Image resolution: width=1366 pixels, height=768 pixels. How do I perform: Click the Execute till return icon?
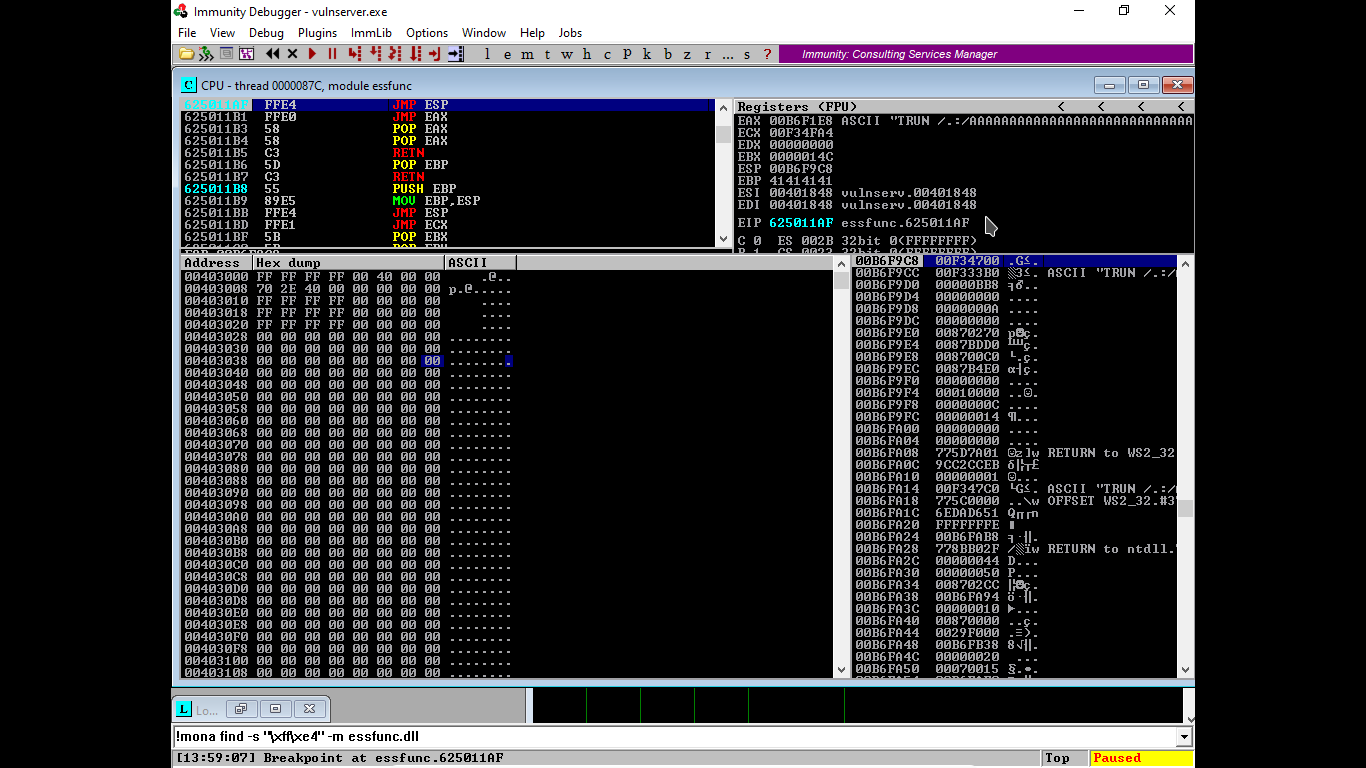tap(435, 54)
